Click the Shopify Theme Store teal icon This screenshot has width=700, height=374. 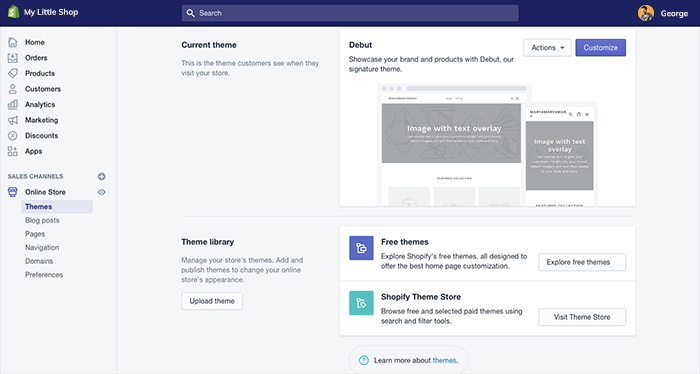pyautogui.click(x=361, y=303)
